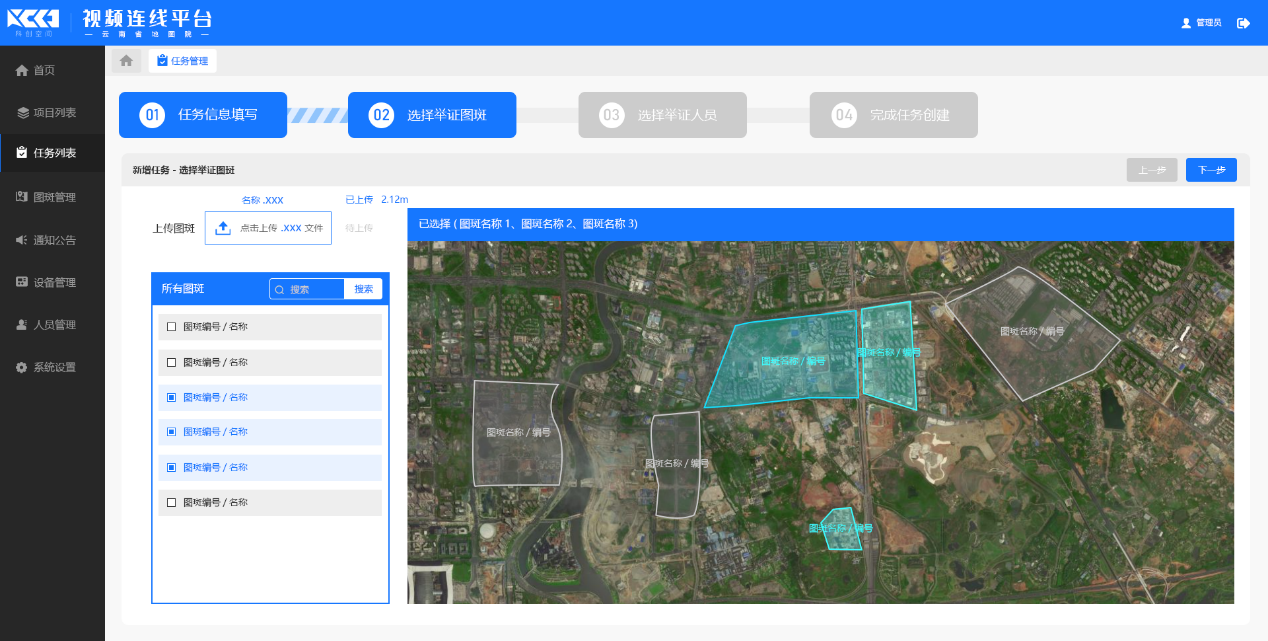
Task: Click the logout icon at top right
Action: coord(1243,23)
